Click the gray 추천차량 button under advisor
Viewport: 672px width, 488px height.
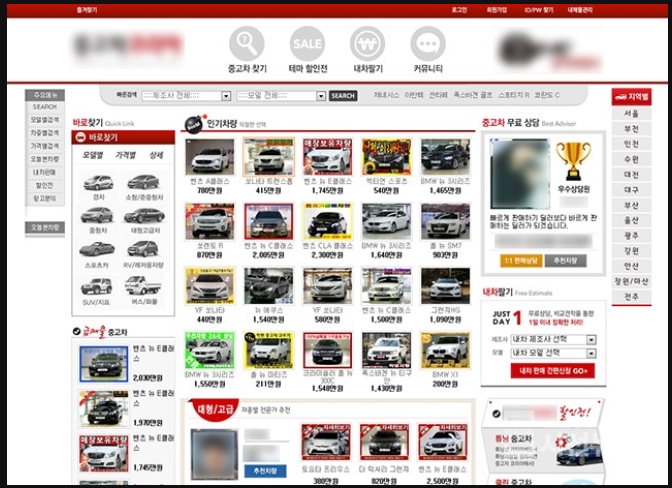pos(565,260)
